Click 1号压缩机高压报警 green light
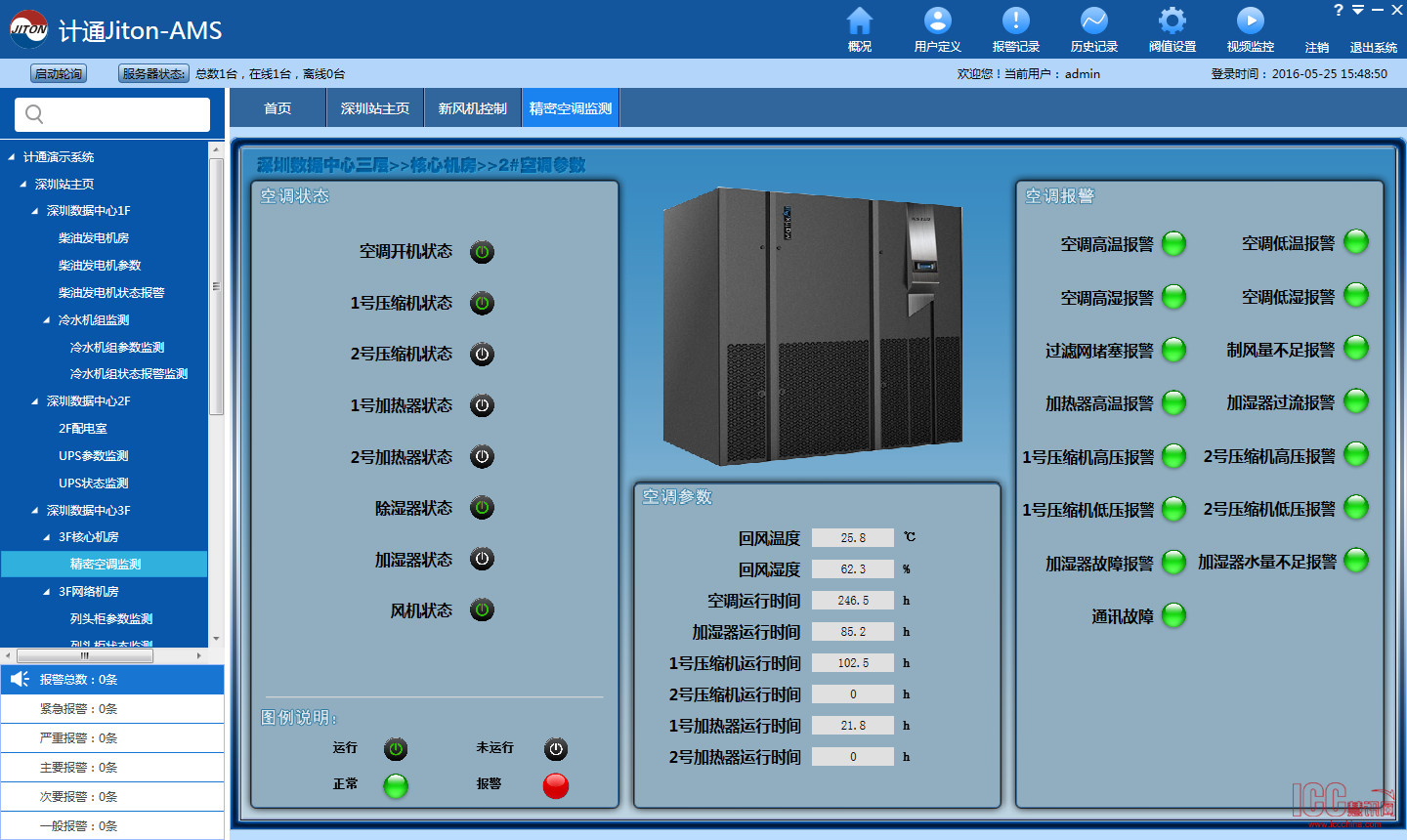 click(1173, 456)
